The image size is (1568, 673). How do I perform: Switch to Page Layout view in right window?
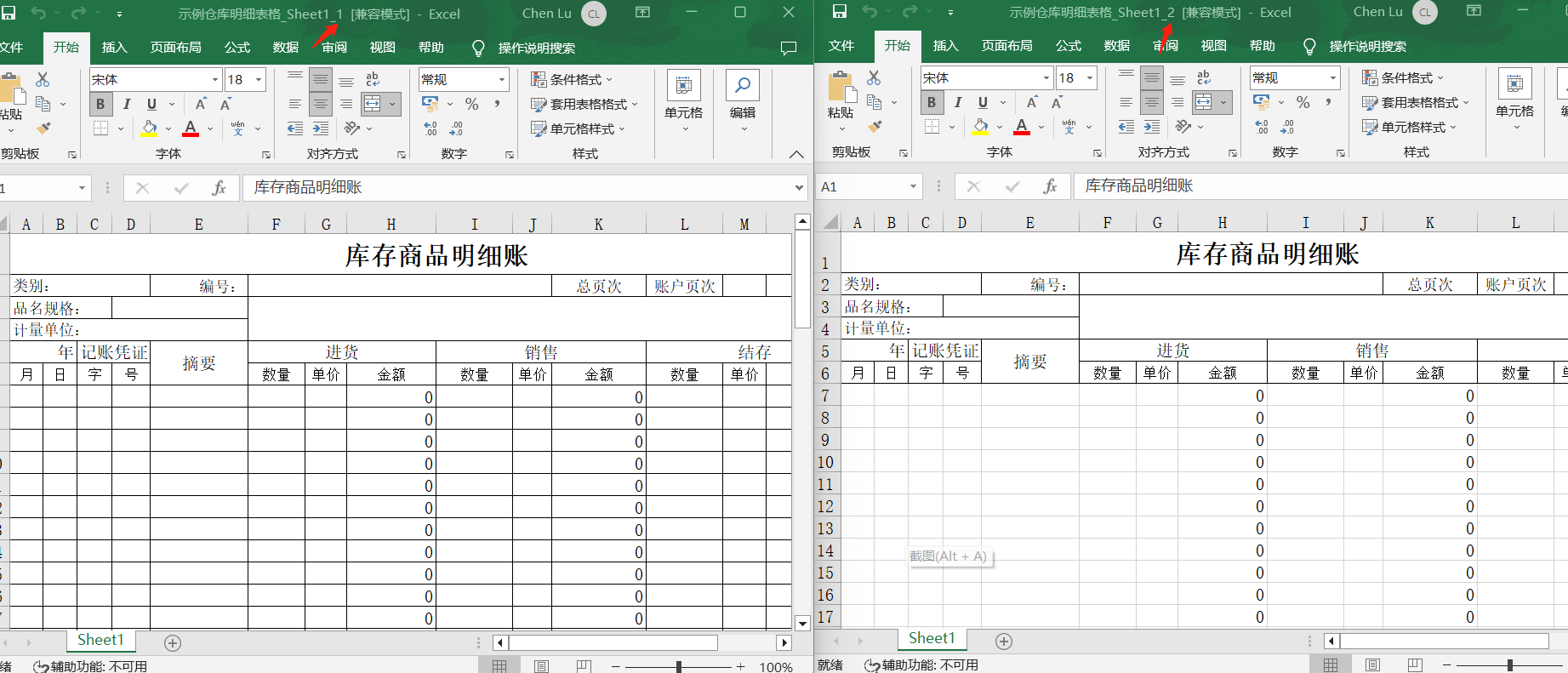[1372, 664]
